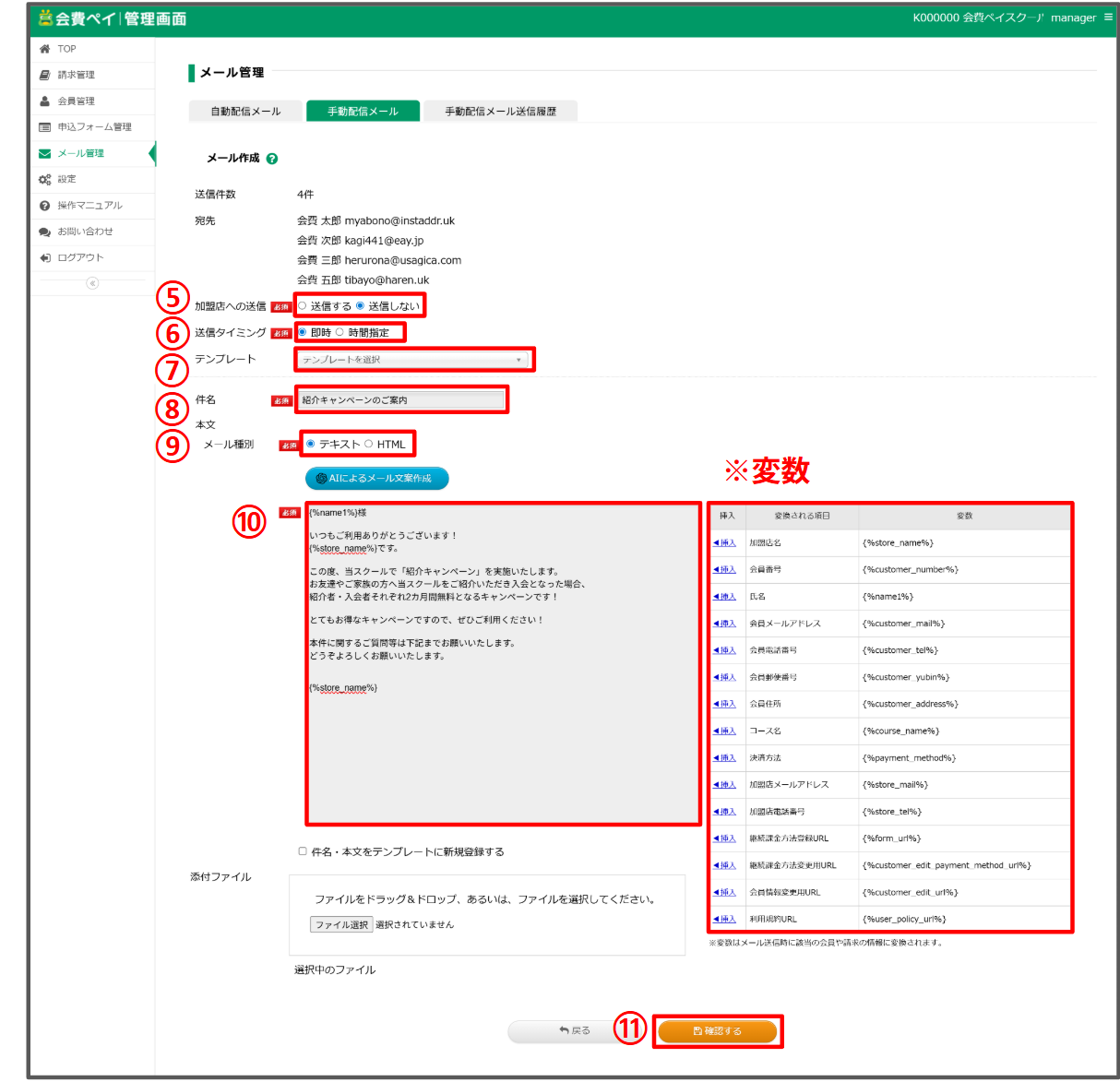Click 戻る button
Image resolution: width=1120 pixels, height=1082 pixels.
coord(574,1031)
